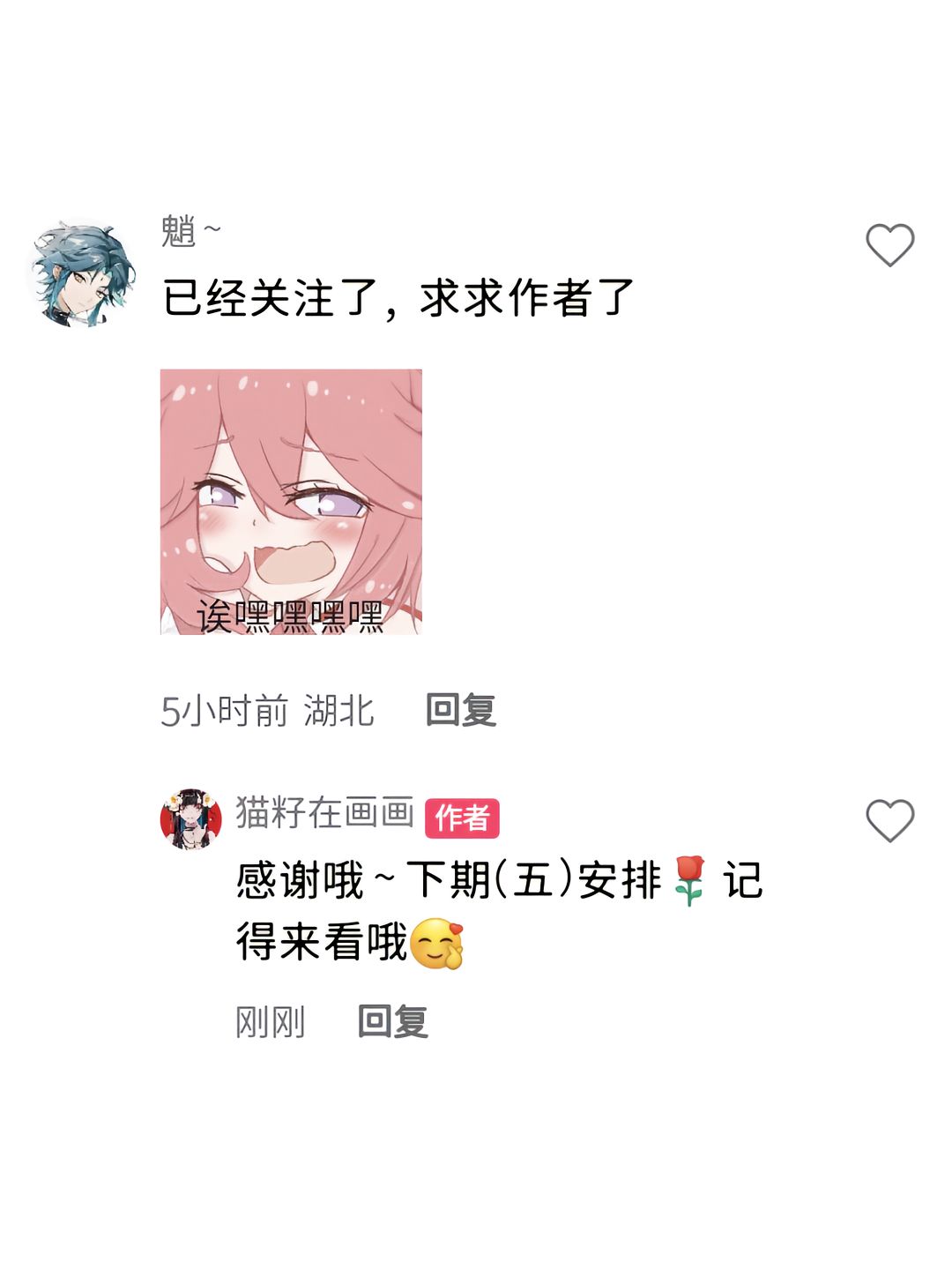
Task: Reply to the author's comment via 回复
Action: (393, 1021)
